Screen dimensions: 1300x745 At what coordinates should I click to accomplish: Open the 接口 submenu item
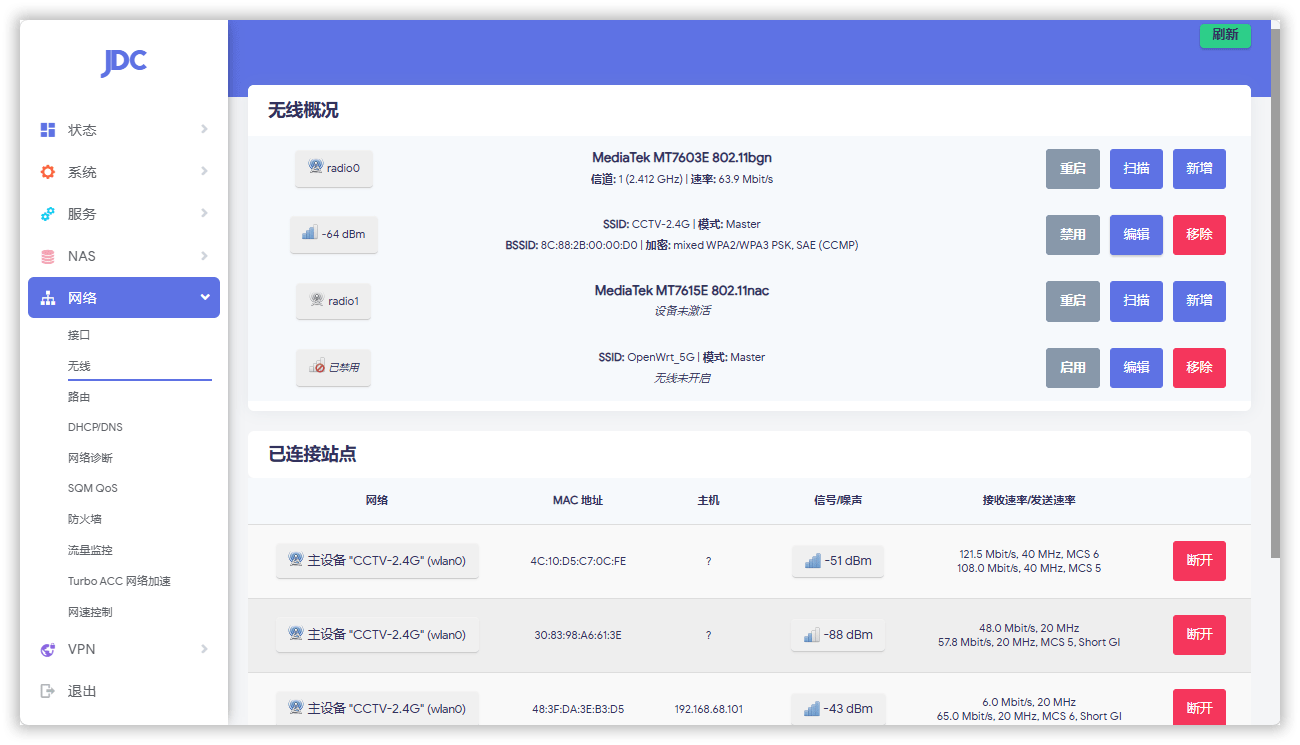pyautogui.click(x=79, y=335)
